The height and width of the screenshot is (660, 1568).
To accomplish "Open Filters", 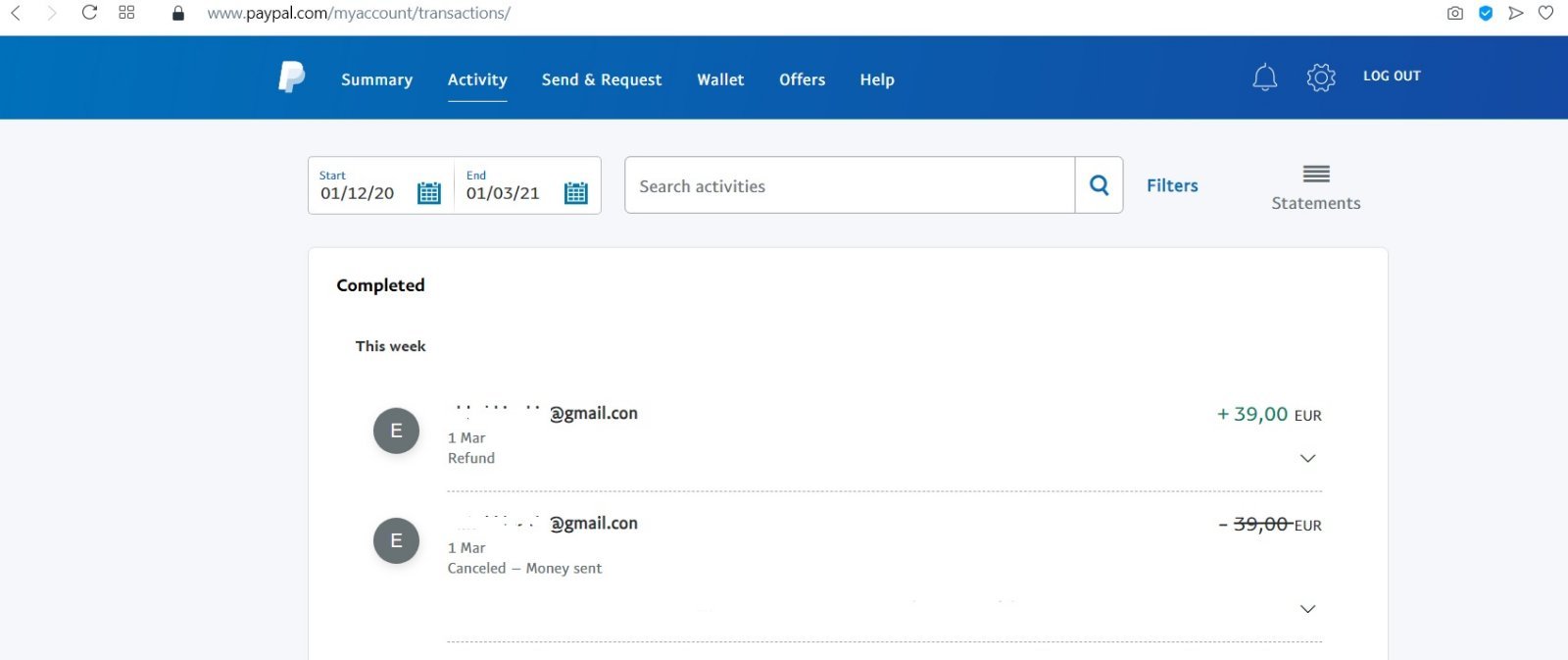I will tap(1172, 185).
